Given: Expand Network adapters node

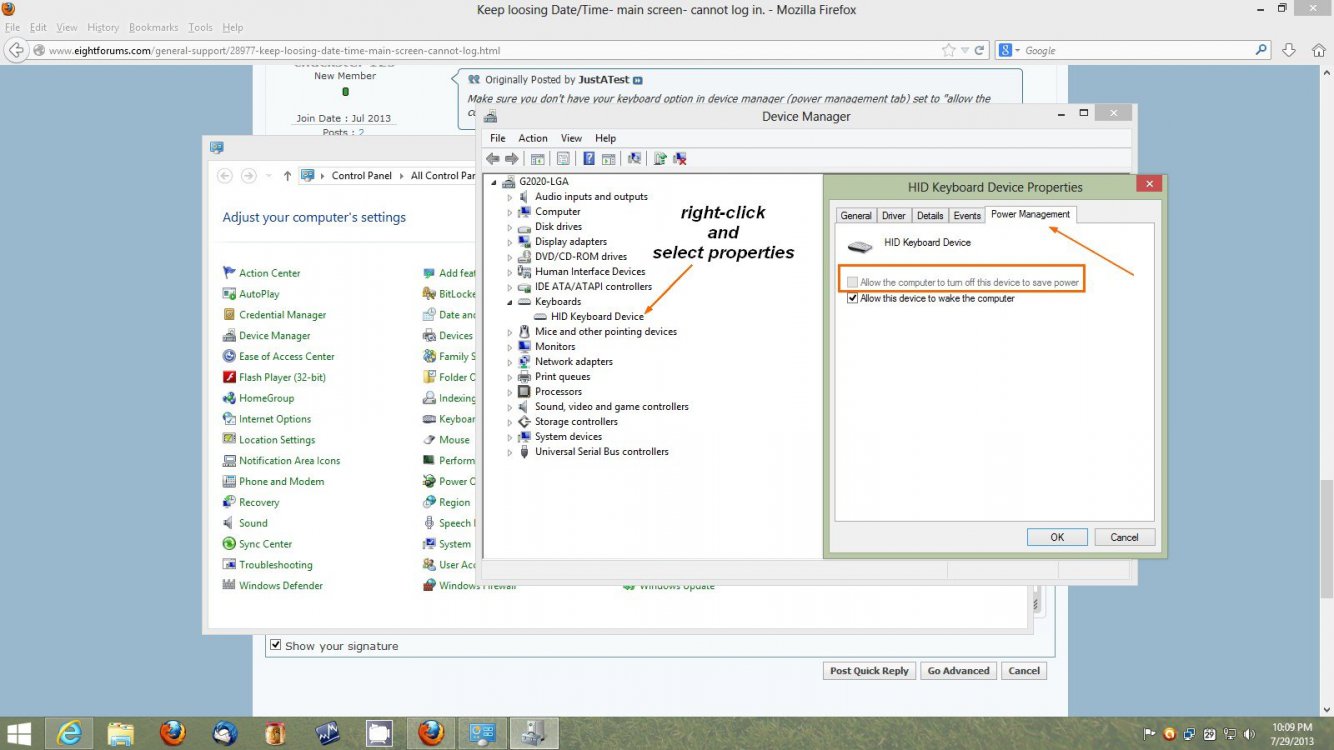Looking at the screenshot, I should pos(510,362).
